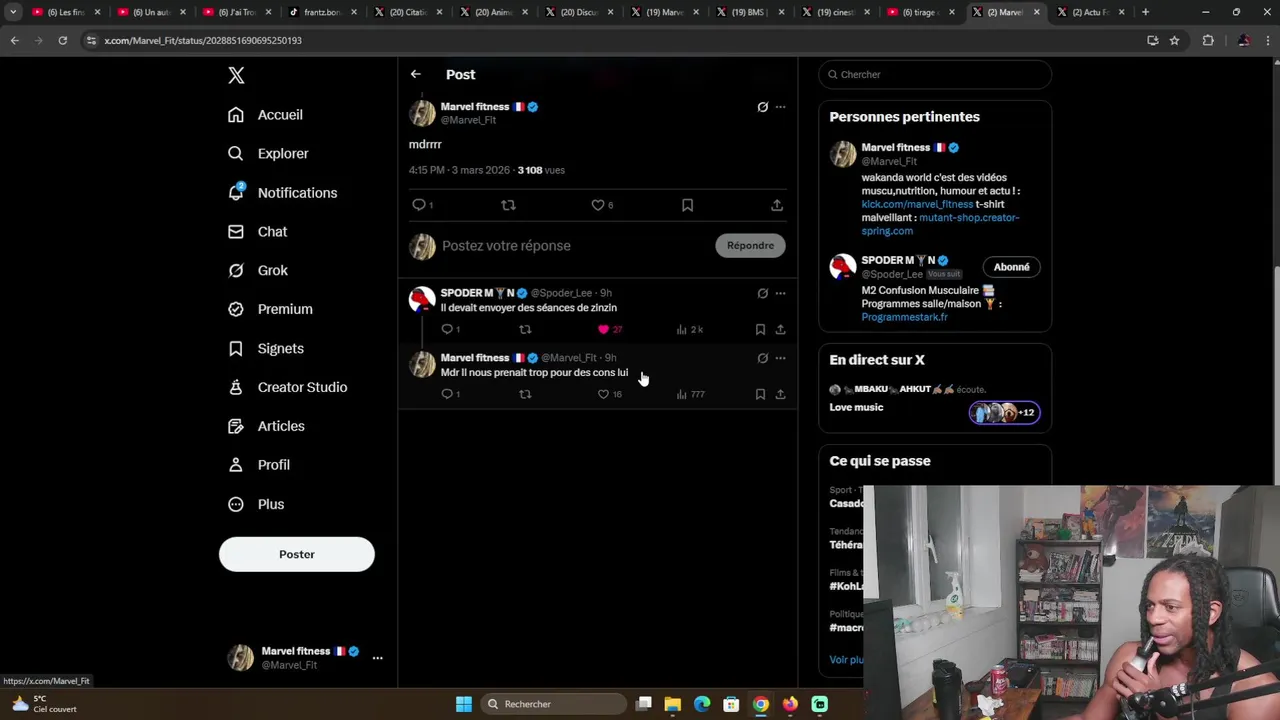Click Grok icon on SPODER M reply
This screenshot has height=720, width=1280.
coord(762,293)
